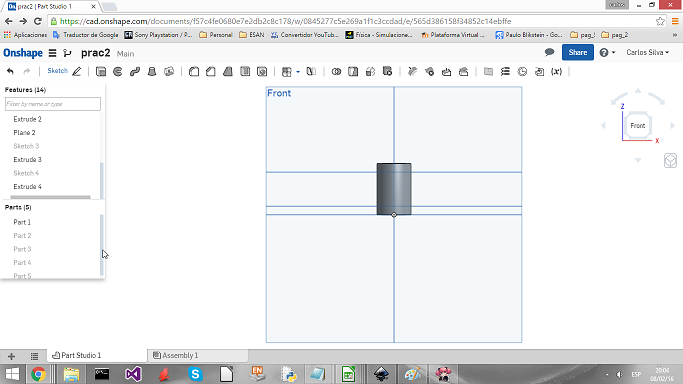683x384 pixels.
Task: Open Skype from the Windows taskbar
Action: pyautogui.click(x=195, y=374)
